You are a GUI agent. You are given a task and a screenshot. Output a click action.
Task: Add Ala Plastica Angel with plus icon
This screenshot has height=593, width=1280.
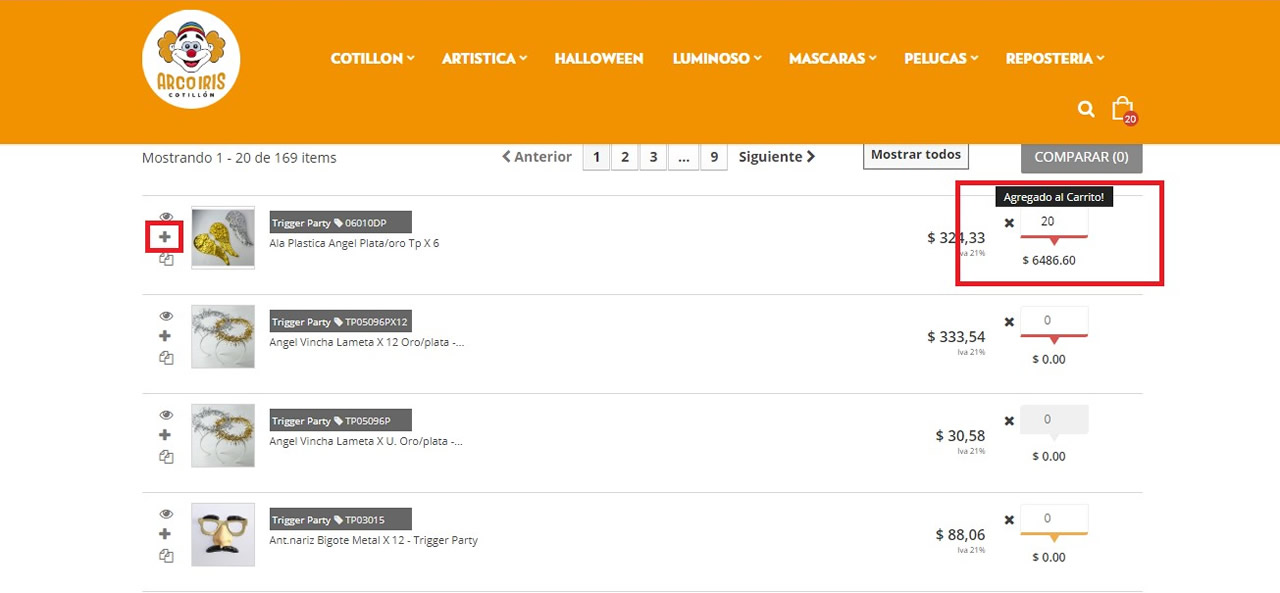(x=165, y=237)
